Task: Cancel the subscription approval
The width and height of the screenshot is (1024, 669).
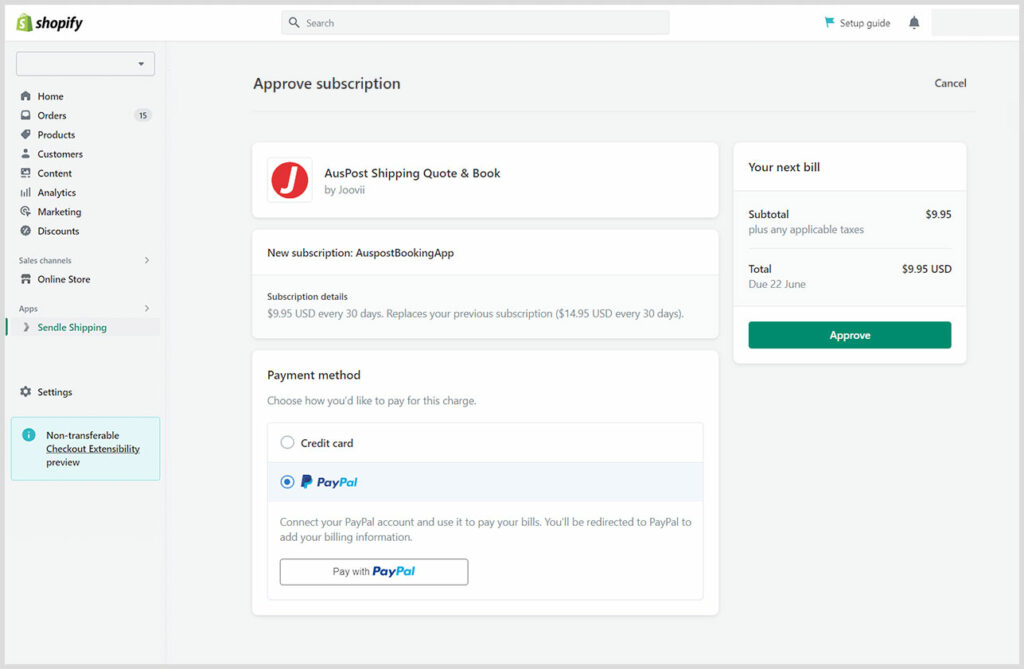Action: coord(950,83)
